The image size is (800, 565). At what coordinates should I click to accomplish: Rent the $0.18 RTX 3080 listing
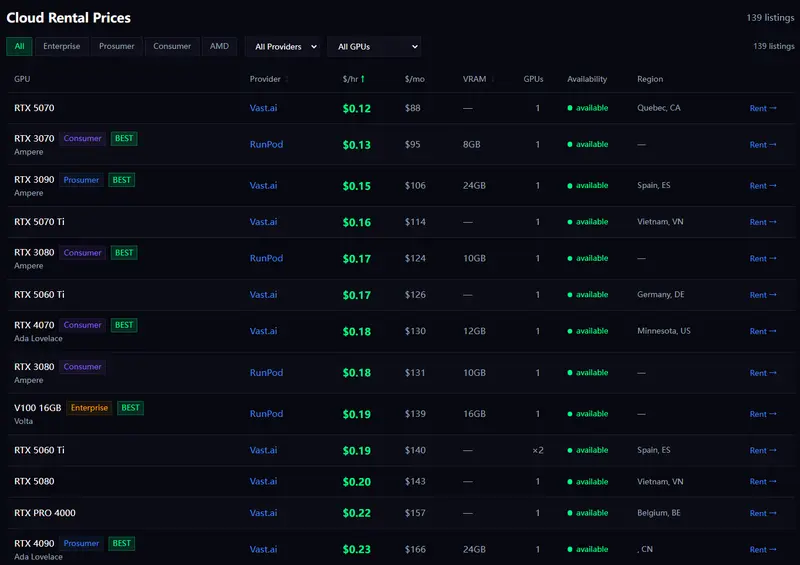click(763, 373)
